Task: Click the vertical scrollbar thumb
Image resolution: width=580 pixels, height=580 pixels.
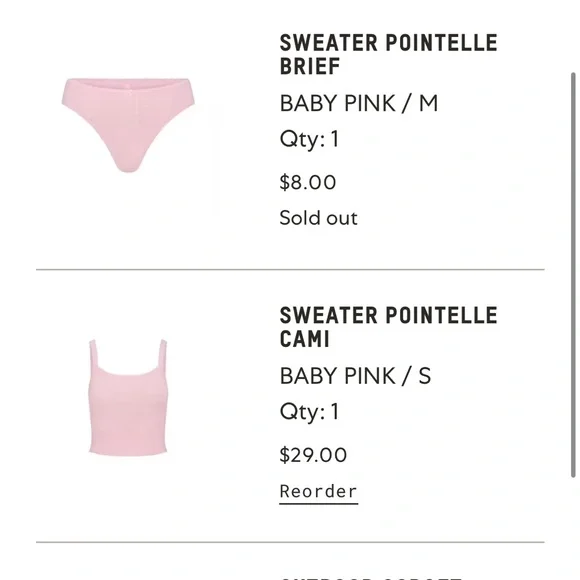Action: coord(573,275)
